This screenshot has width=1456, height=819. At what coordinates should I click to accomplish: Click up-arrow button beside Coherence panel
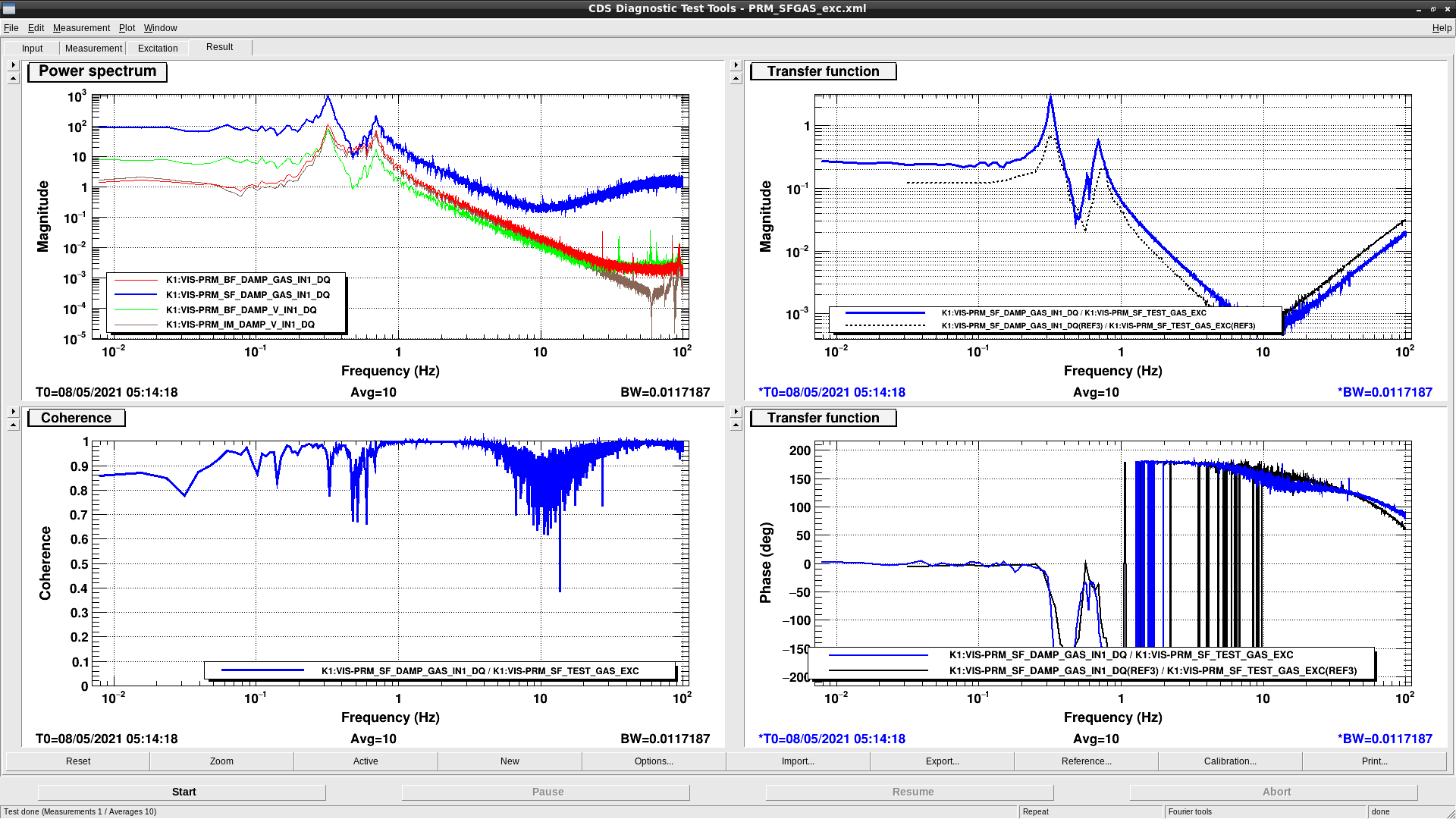13,425
